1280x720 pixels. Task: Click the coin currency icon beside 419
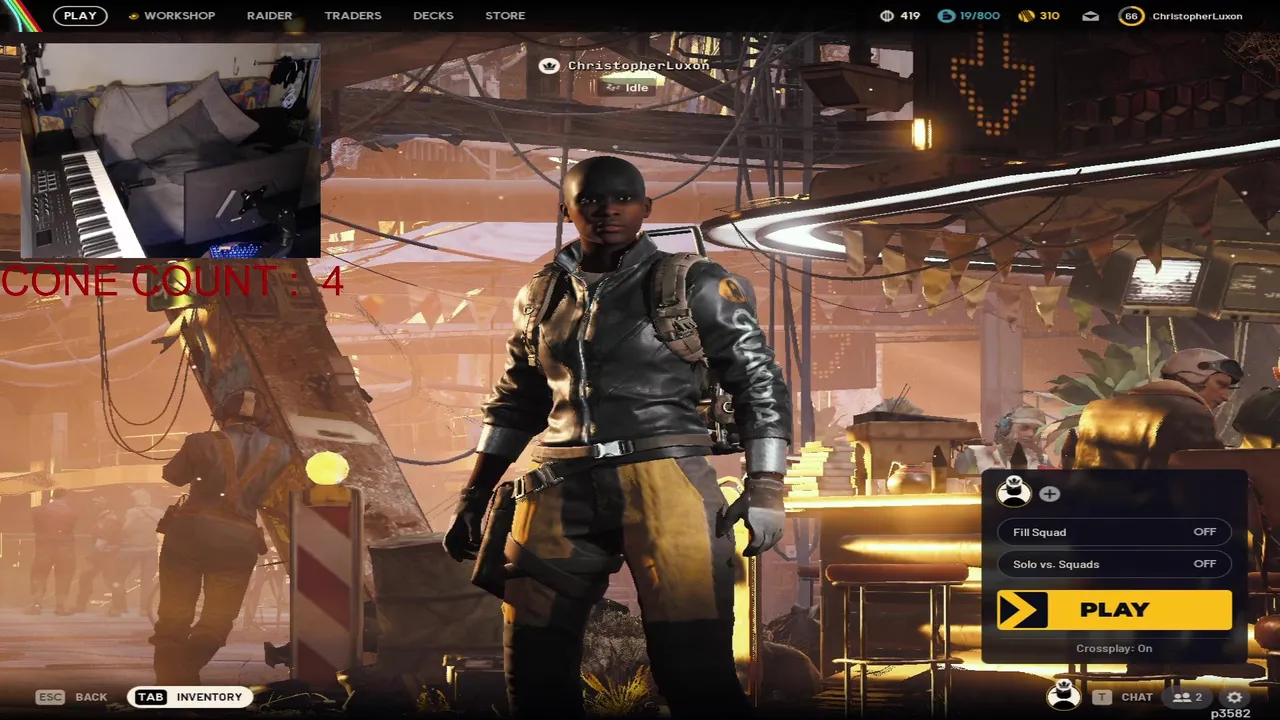[886, 16]
